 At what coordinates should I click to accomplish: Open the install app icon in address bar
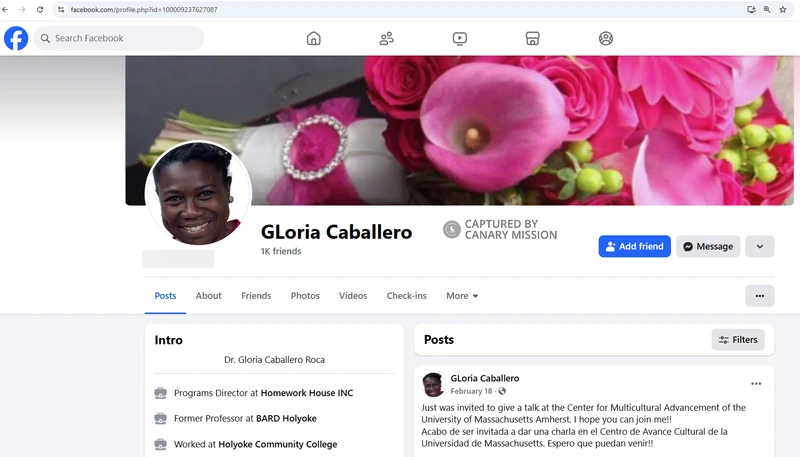751,10
